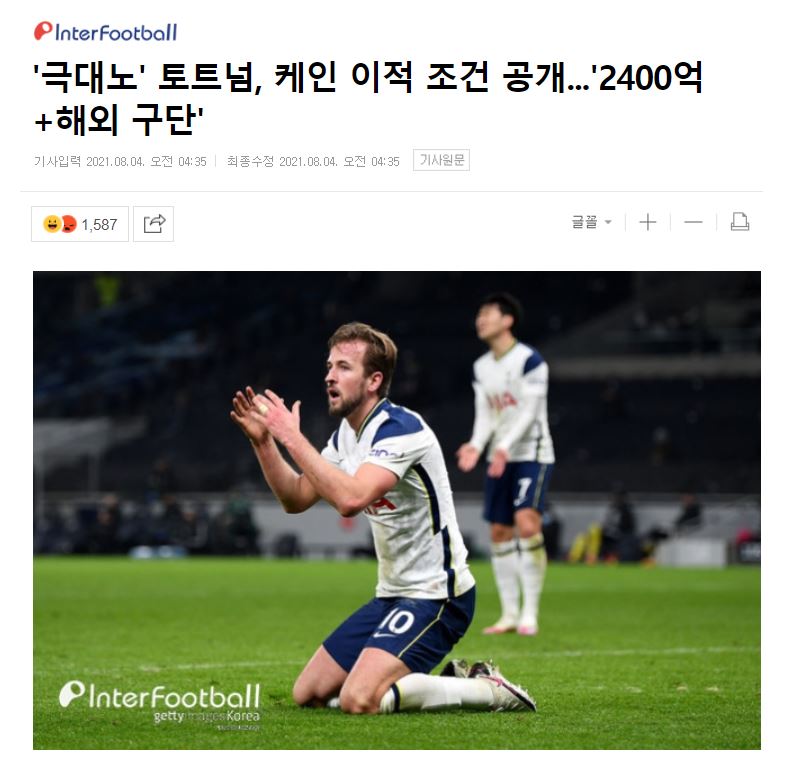The width and height of the screenshot is (788, 782).
Task: Decrease font size with minus icon
Action: point(694,222)
